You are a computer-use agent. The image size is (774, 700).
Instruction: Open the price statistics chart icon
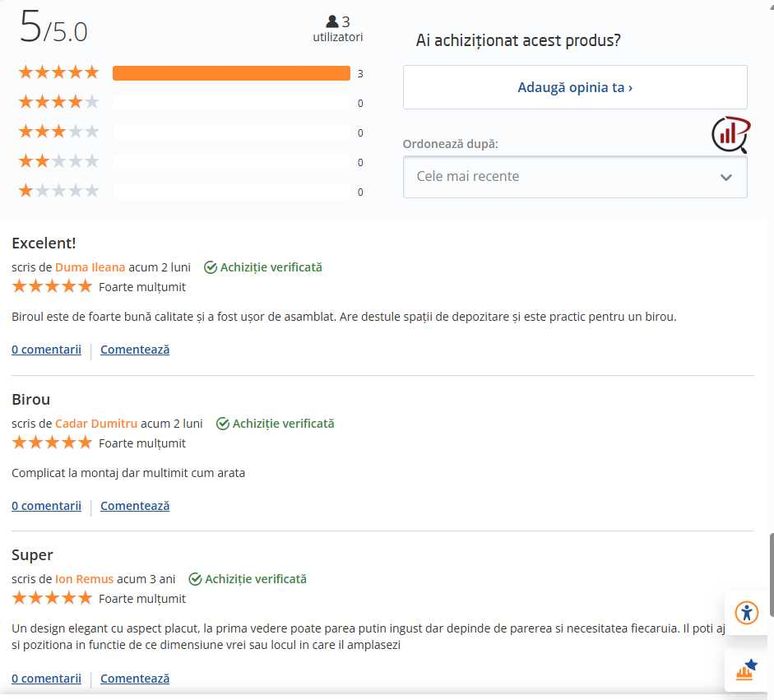(x=730, y=134)
